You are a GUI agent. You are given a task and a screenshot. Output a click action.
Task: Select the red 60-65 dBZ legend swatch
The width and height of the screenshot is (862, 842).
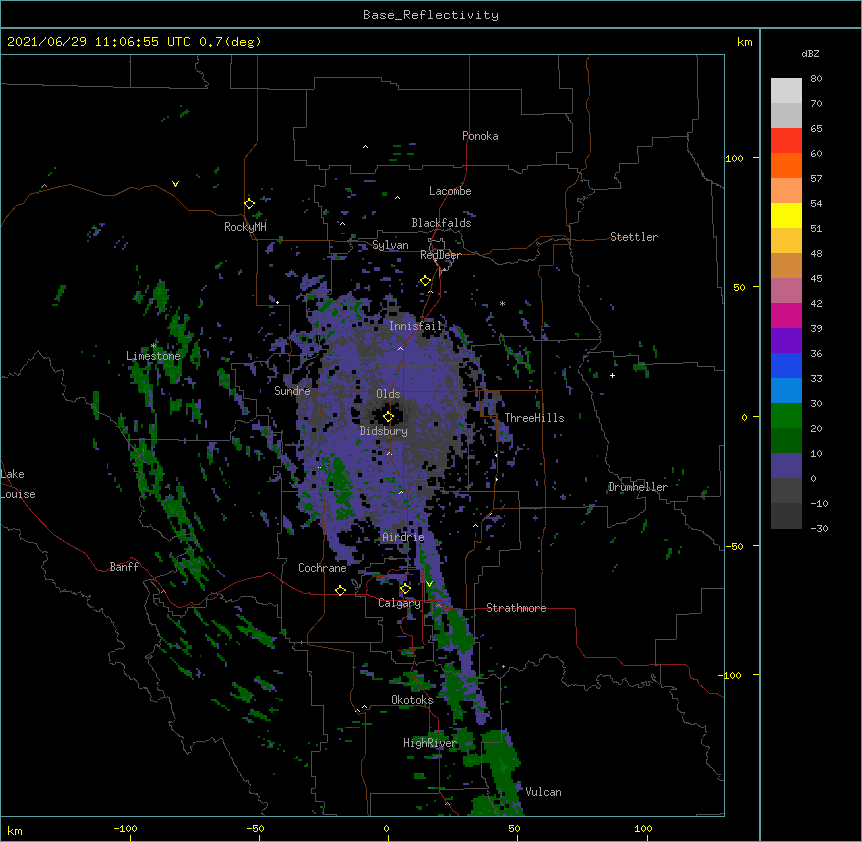786,140
